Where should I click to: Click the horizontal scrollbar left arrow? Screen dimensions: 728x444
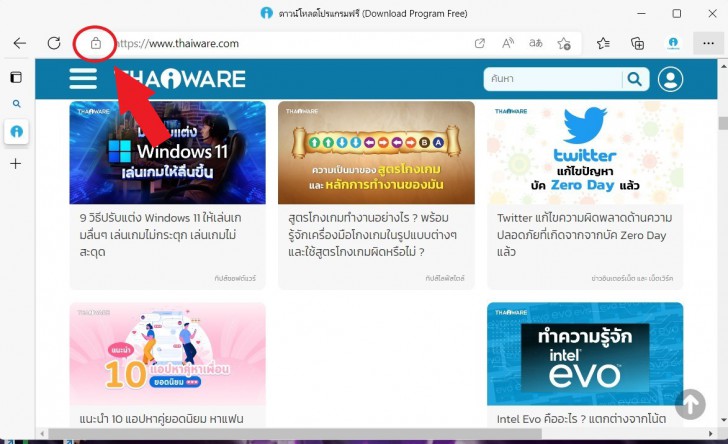pos(42,433)
